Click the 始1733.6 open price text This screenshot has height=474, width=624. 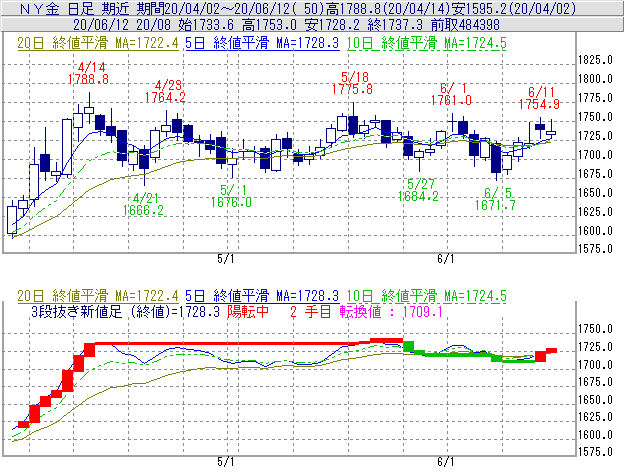(x=206, y=25)
